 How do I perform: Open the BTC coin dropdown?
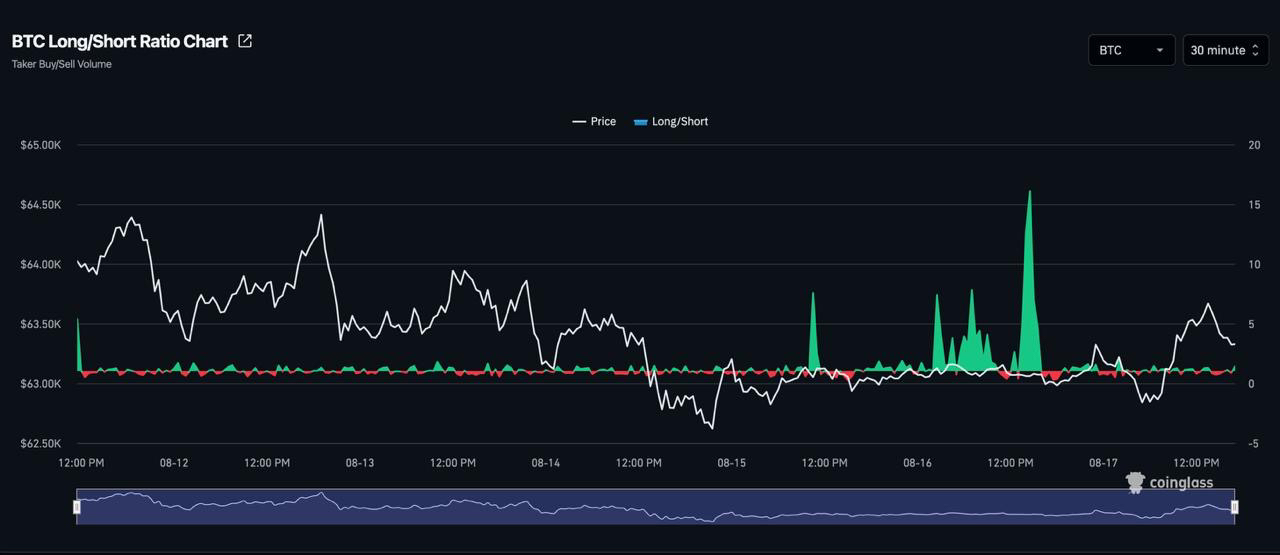(1132, 50)
